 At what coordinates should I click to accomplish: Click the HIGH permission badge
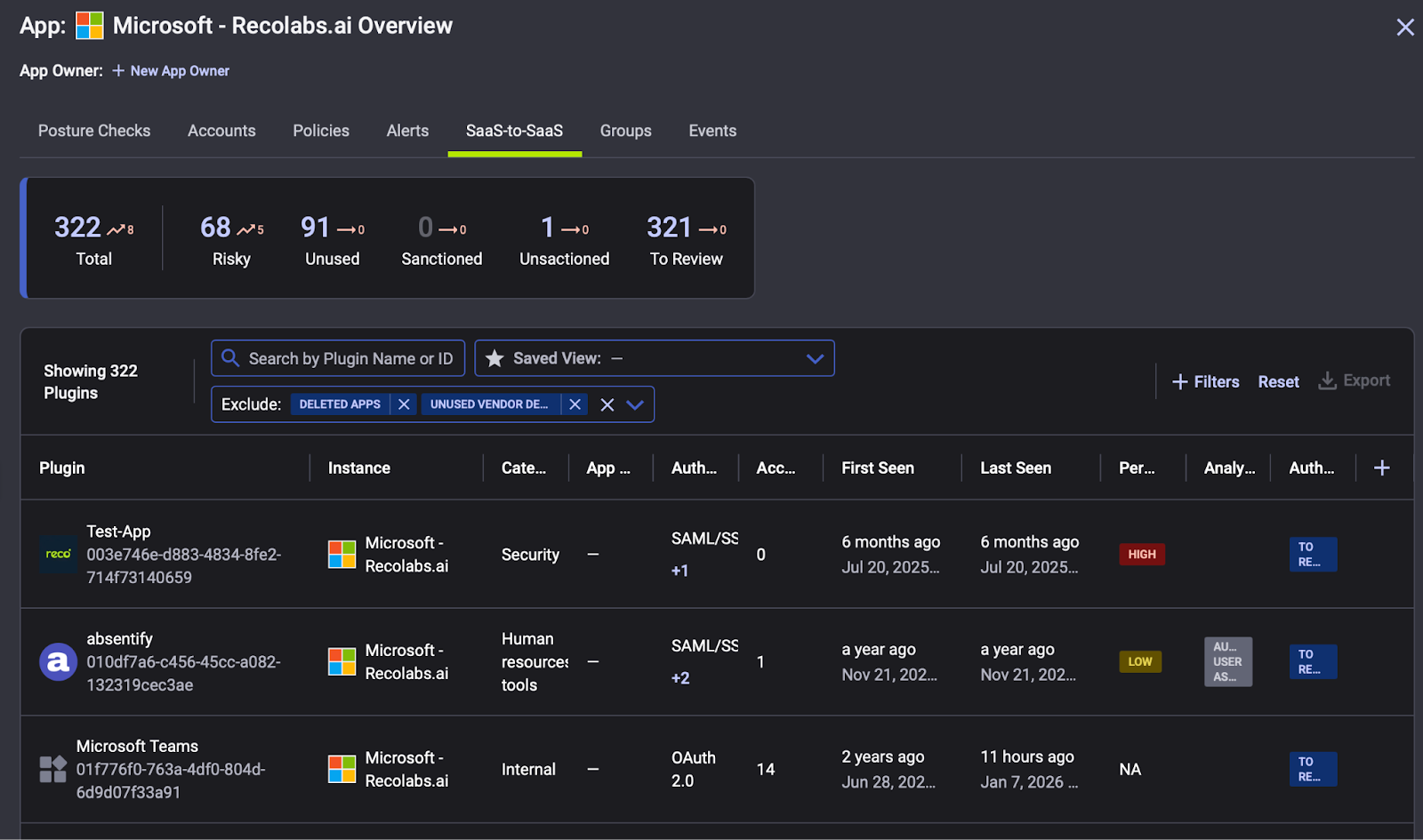1142,554
